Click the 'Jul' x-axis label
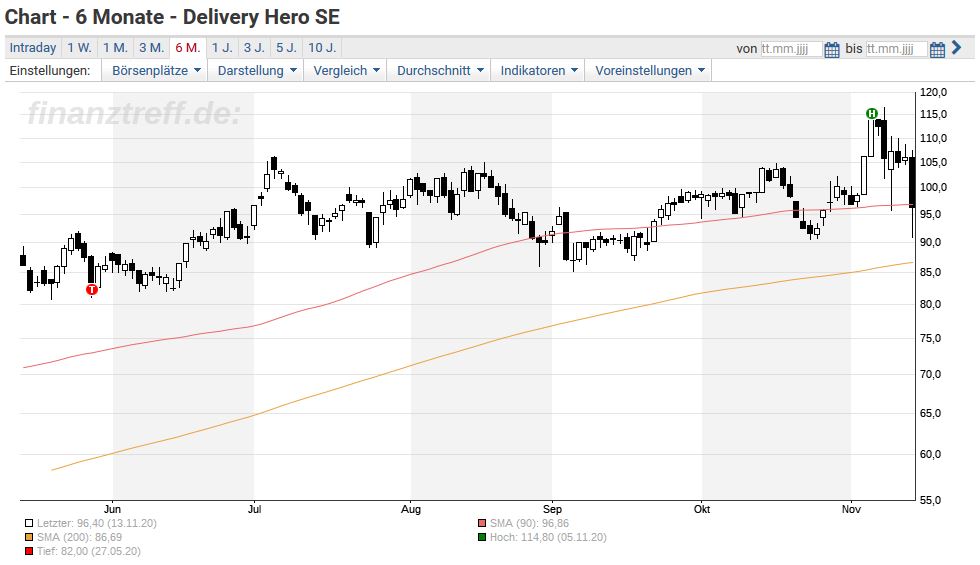This screenshot has height=565, width=980. tap(254, 509)
